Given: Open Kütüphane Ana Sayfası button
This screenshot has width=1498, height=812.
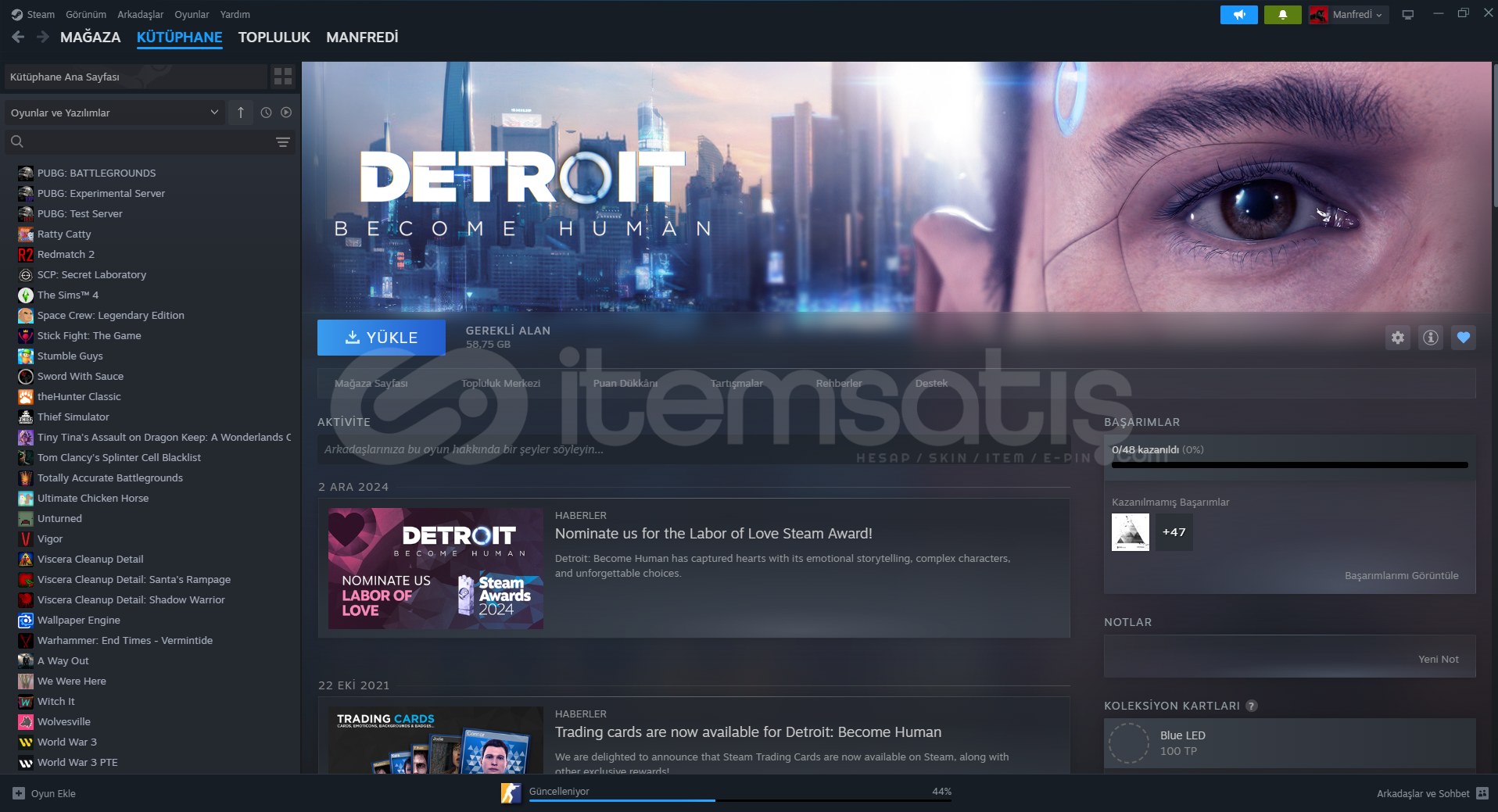Looking at the screenshot, I should click(x=135, y=77).
